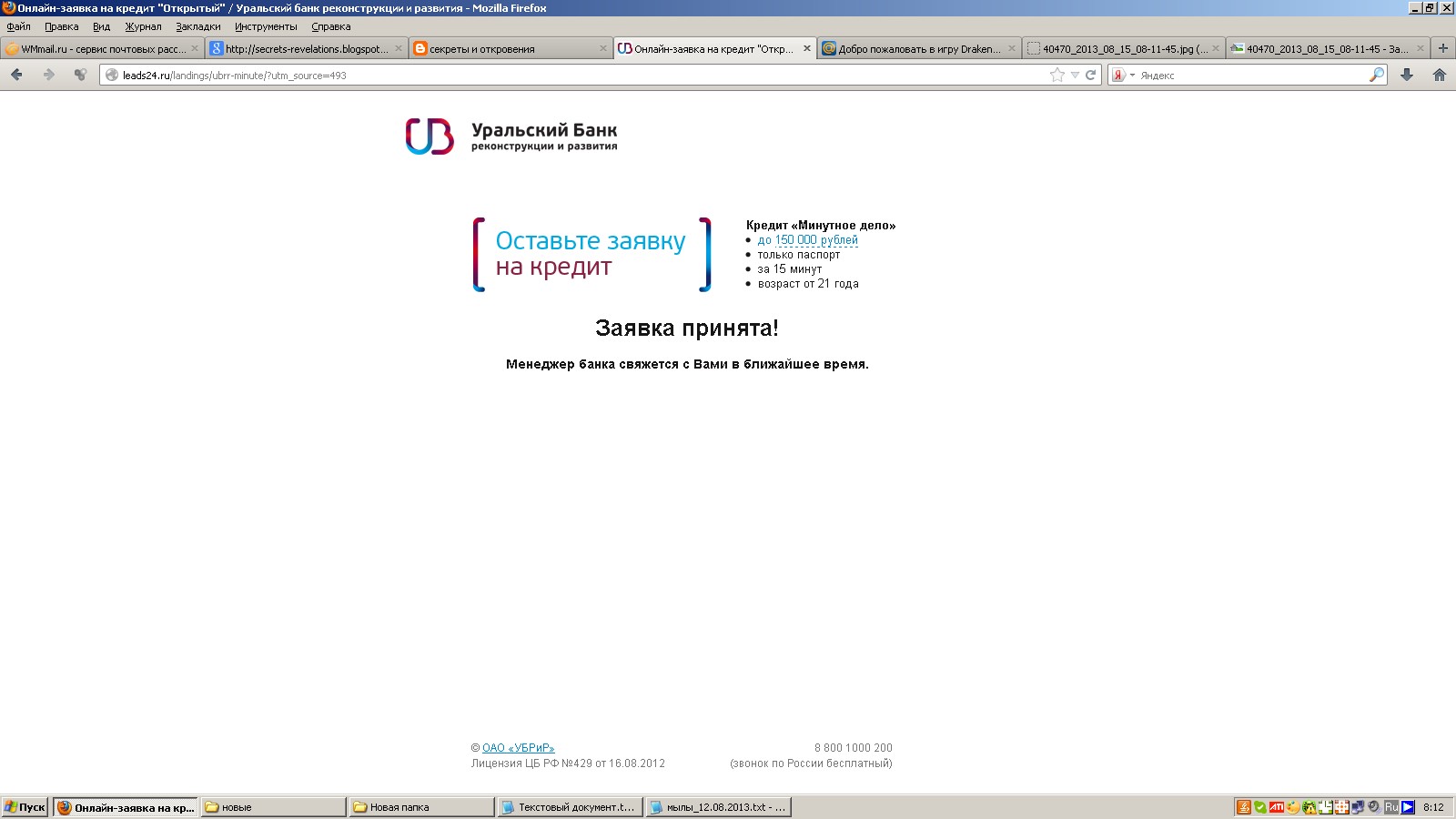1456x819 pixels.
Task: Click the site identity globe in the address bar
Action: 112,76
